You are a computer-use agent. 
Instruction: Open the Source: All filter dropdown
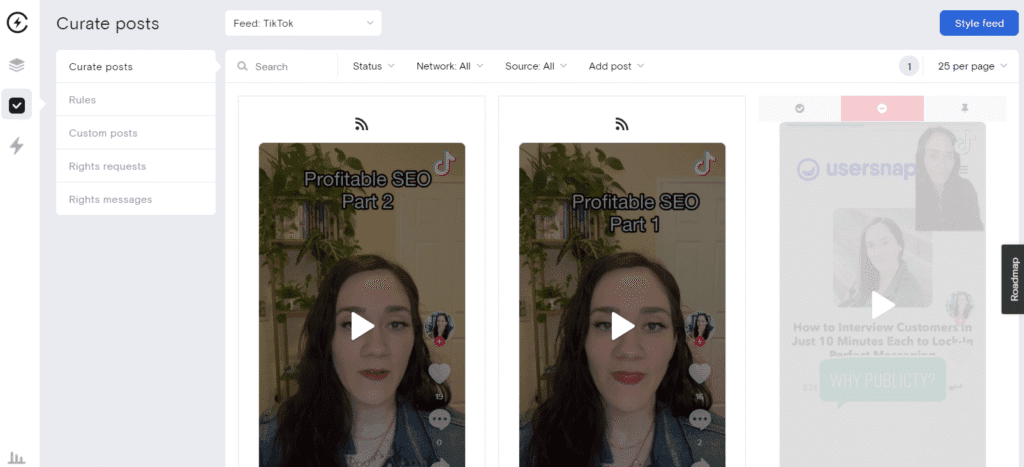point(536,66)
